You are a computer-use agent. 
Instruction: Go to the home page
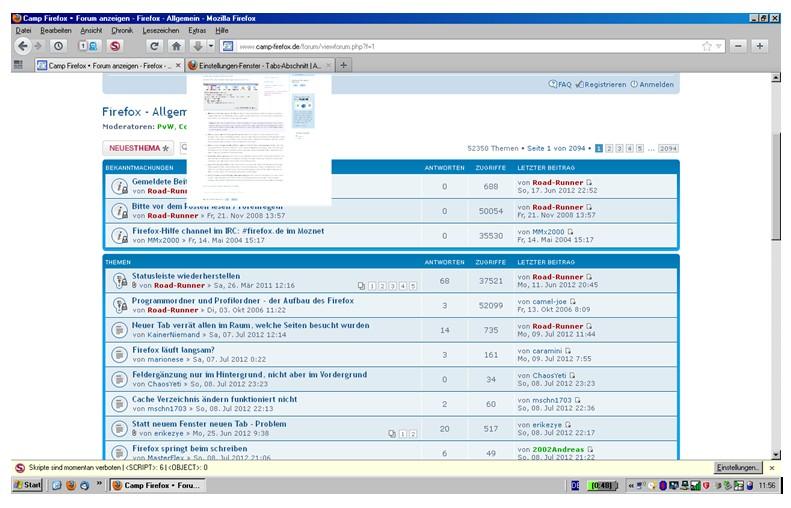point(176,46)
